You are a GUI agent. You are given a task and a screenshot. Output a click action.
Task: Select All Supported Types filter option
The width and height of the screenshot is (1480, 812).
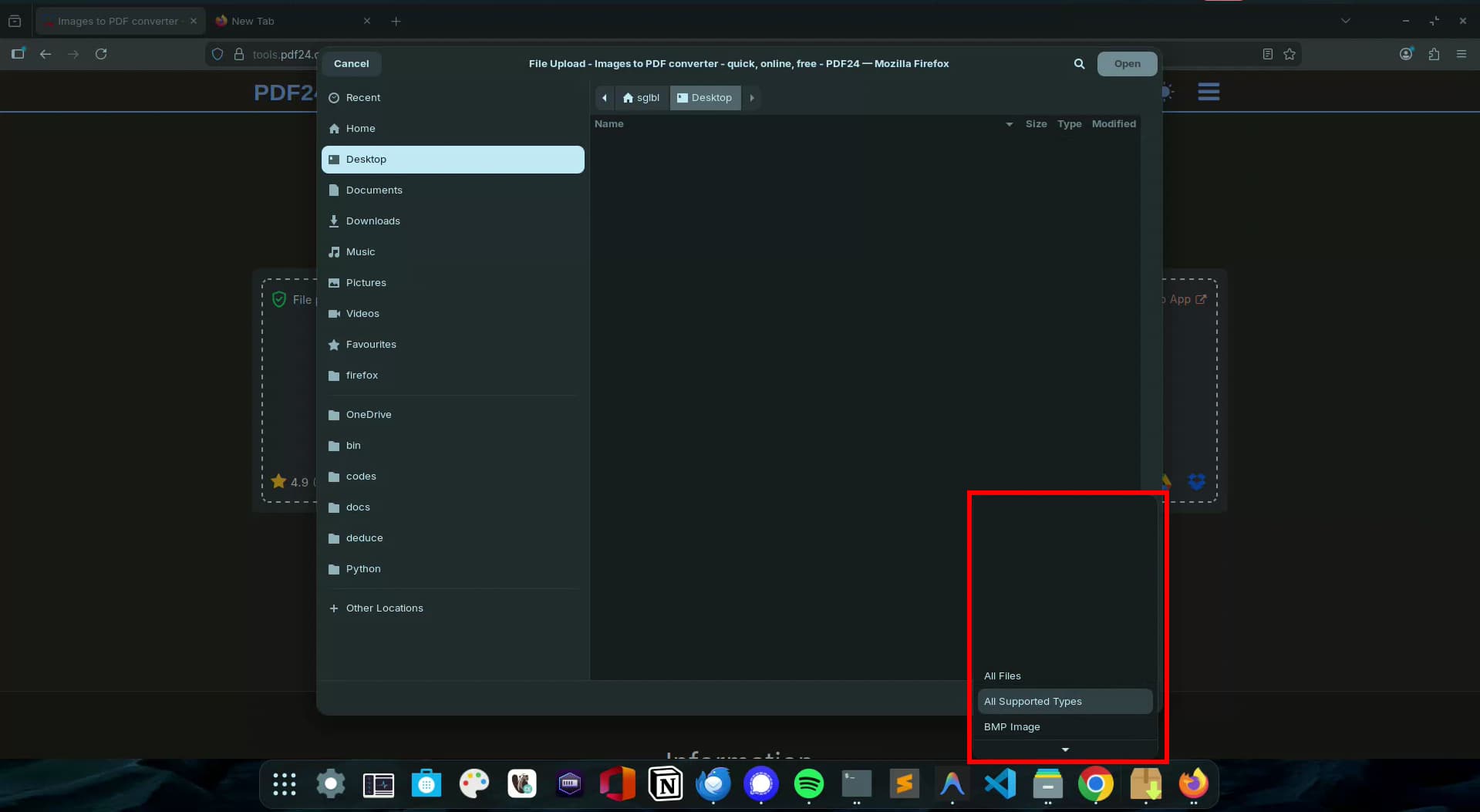[1033, 701]
